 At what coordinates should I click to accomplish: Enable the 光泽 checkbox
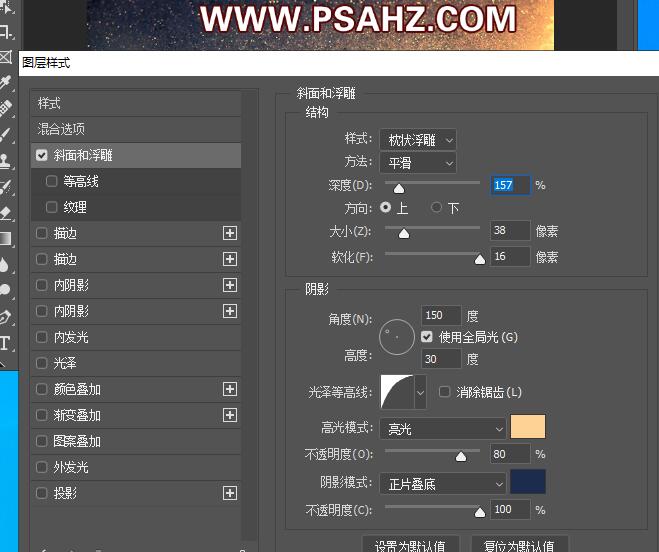coord(42,363)
